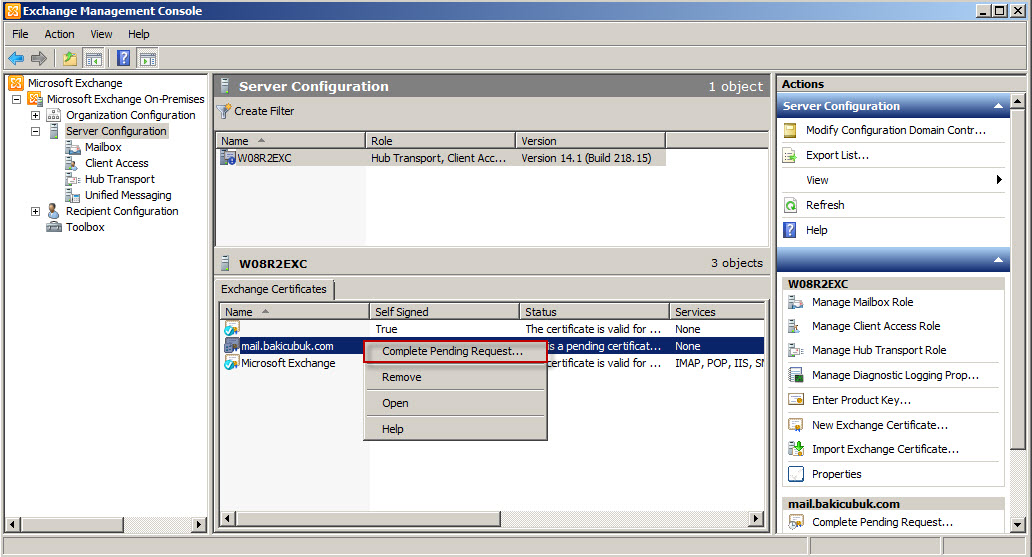1032x557 pixels.
Task: Collapse the Server Configuration actions section
Action: [x=998, y=106]
